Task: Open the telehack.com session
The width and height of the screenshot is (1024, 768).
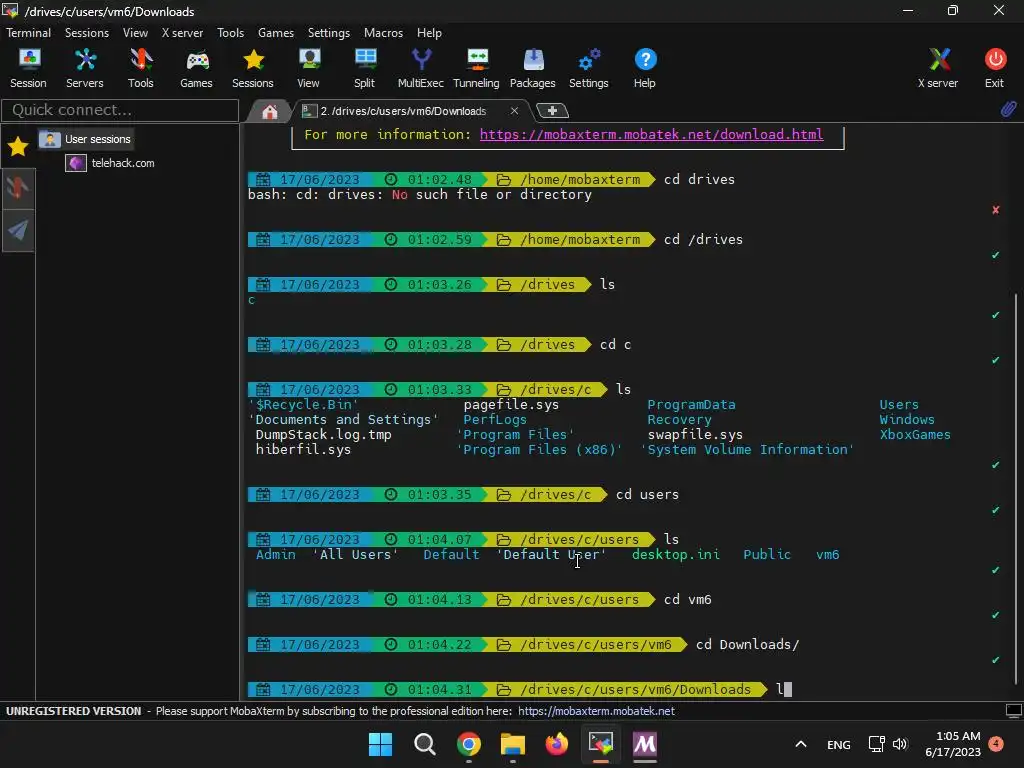Action: point(111,163)
